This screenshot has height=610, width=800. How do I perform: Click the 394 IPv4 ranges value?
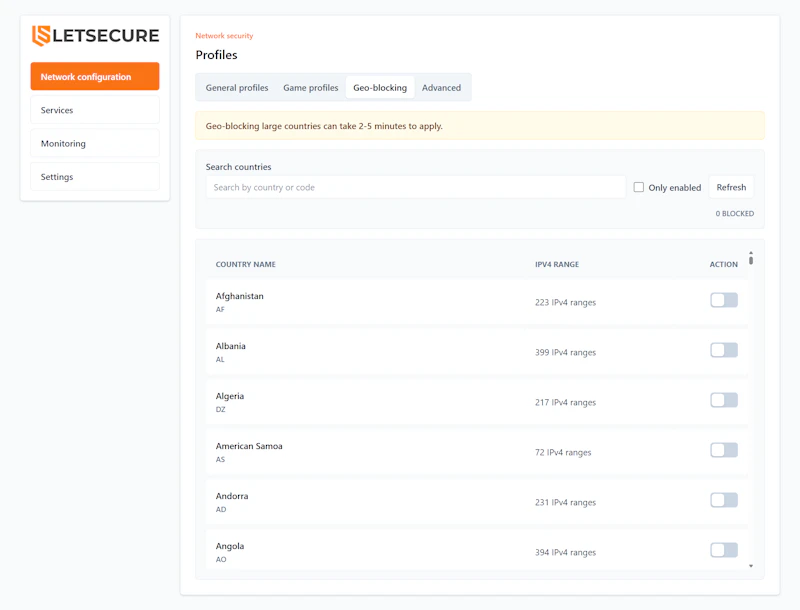[x=565, y=552]
